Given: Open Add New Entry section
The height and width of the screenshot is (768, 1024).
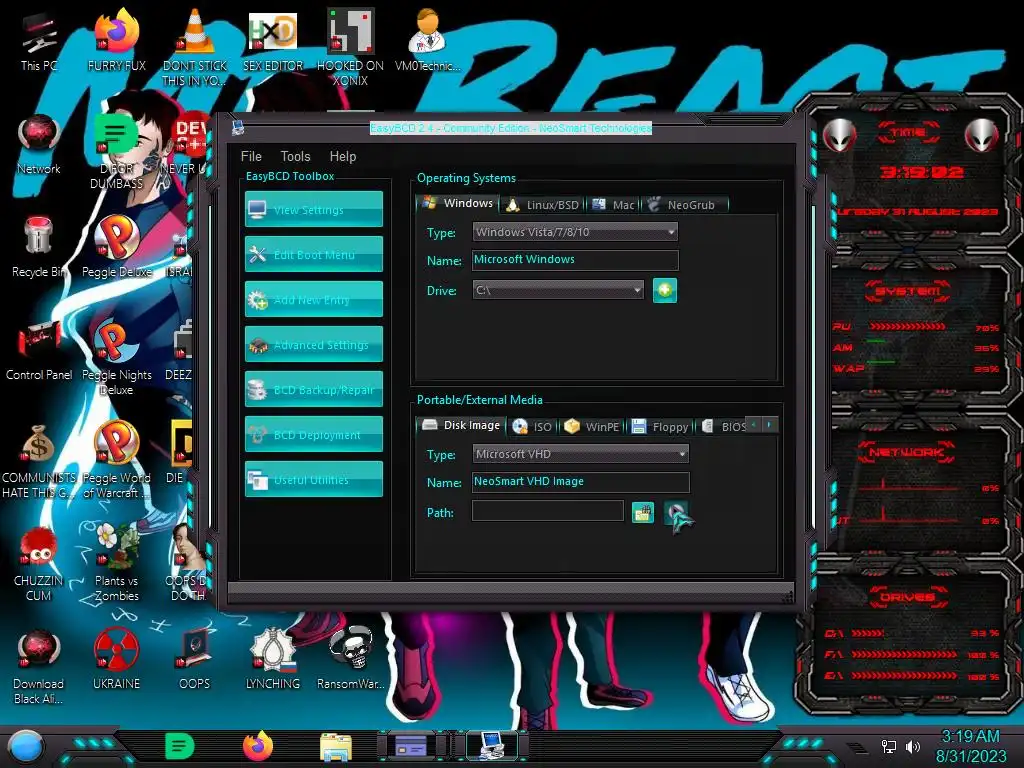Looking at the screenshot, I should [x=313, y=299].
